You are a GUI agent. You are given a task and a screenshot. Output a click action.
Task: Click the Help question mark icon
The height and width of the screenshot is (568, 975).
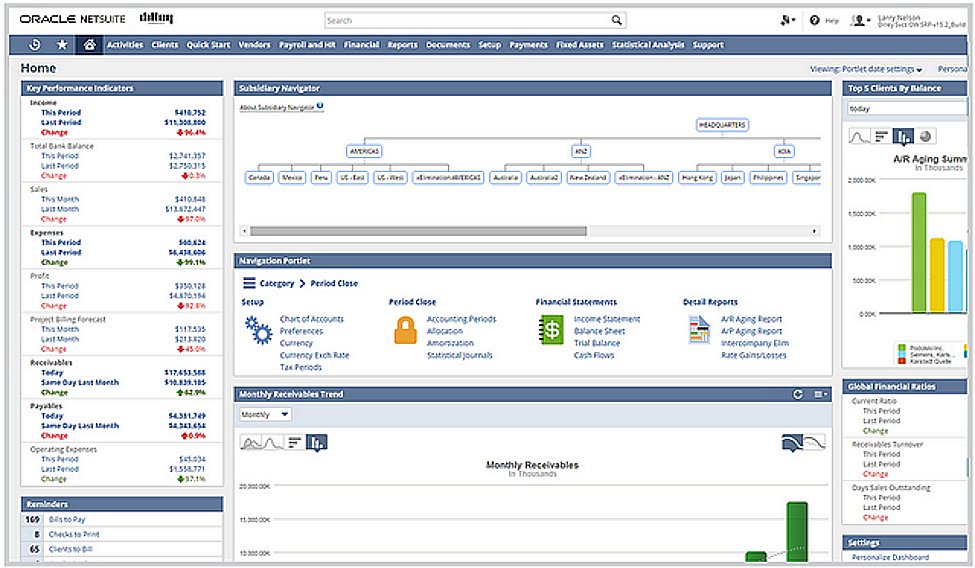pos(815,20)
